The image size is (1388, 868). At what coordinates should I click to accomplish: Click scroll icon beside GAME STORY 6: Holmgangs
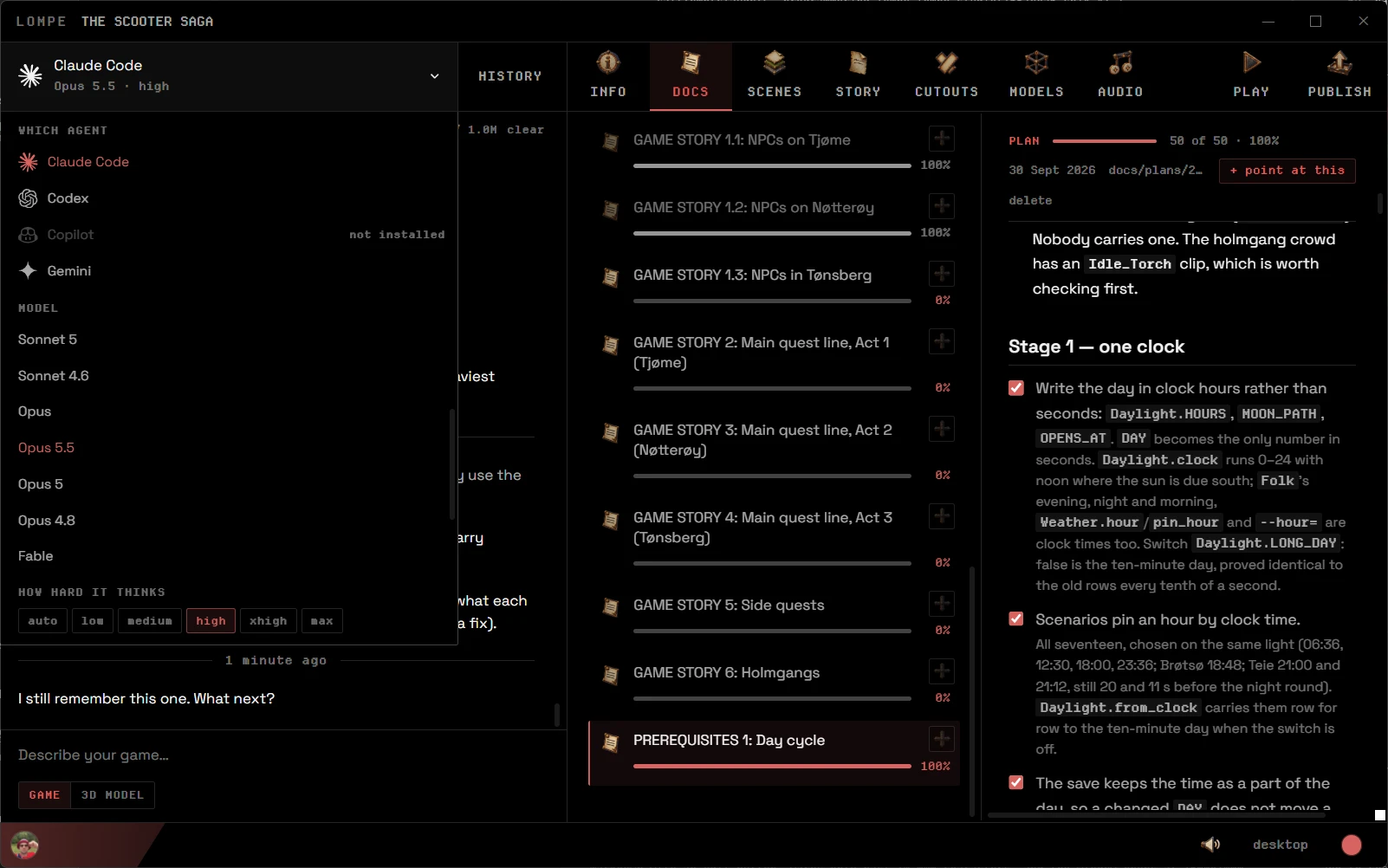point(611,674)
